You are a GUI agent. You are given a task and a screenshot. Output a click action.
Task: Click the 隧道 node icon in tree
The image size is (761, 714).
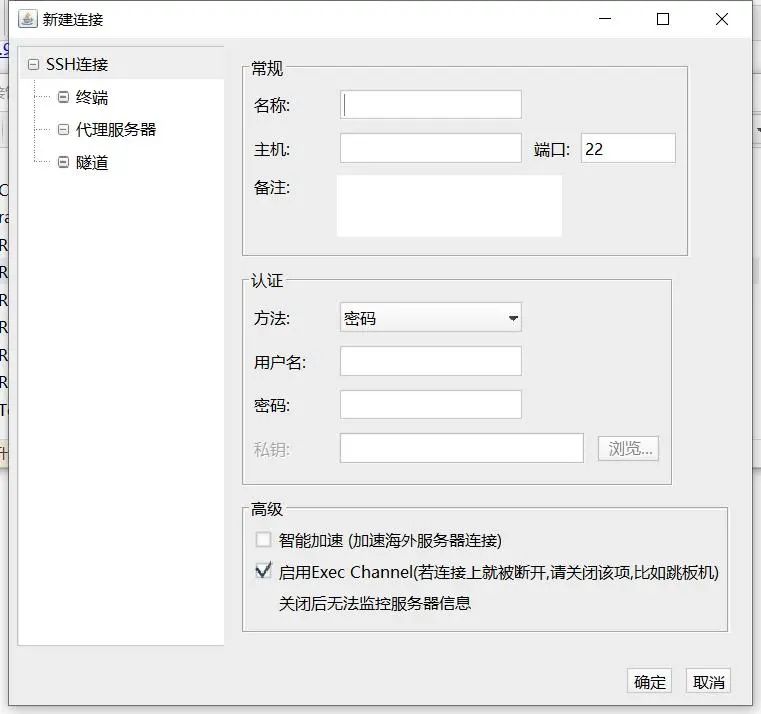pyautogui.click(x=64, y=162)
